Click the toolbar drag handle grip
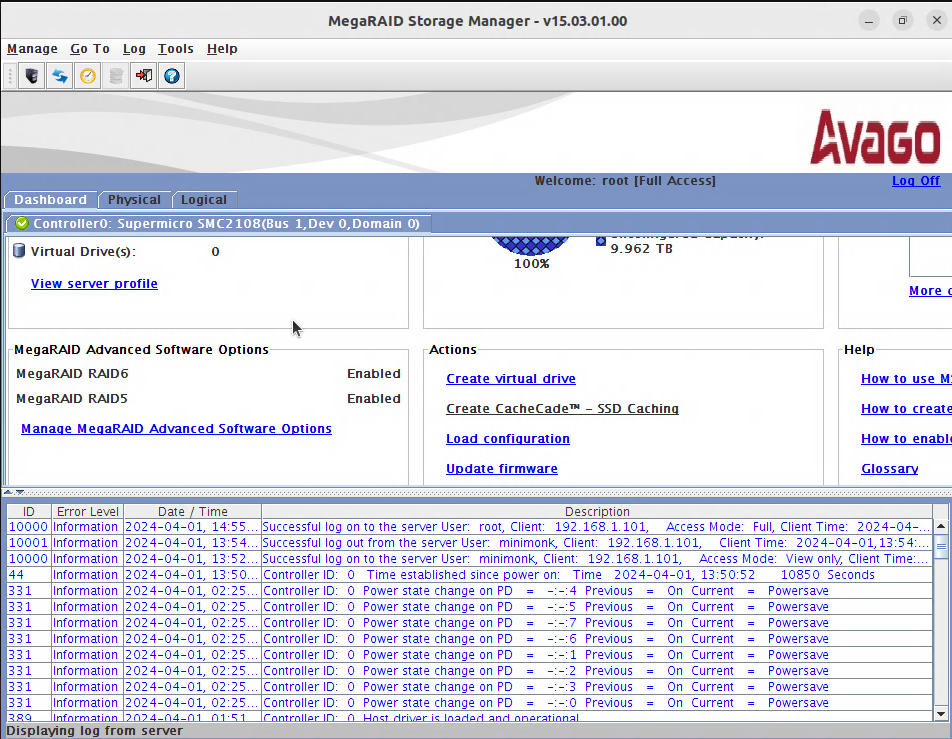952x739 pixels. click(x=10, y=76)
